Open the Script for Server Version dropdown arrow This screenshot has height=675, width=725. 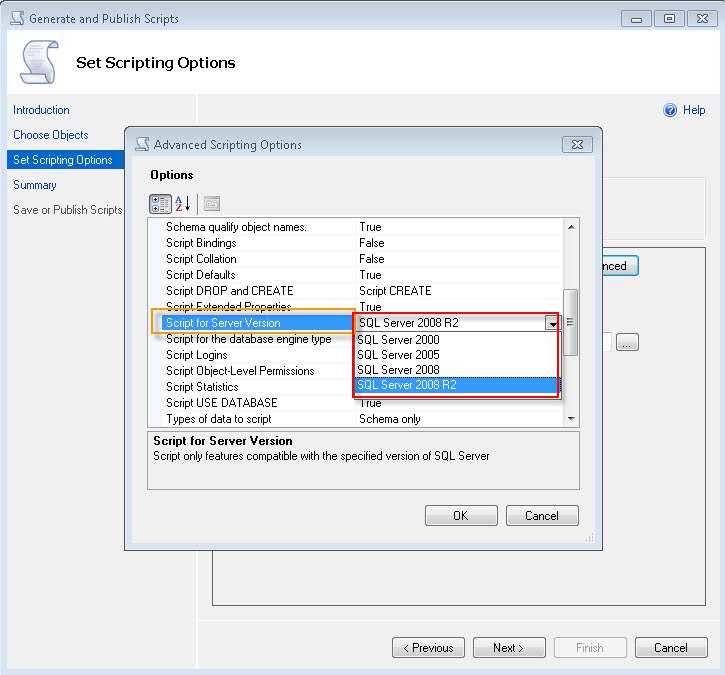coord(553,323)
